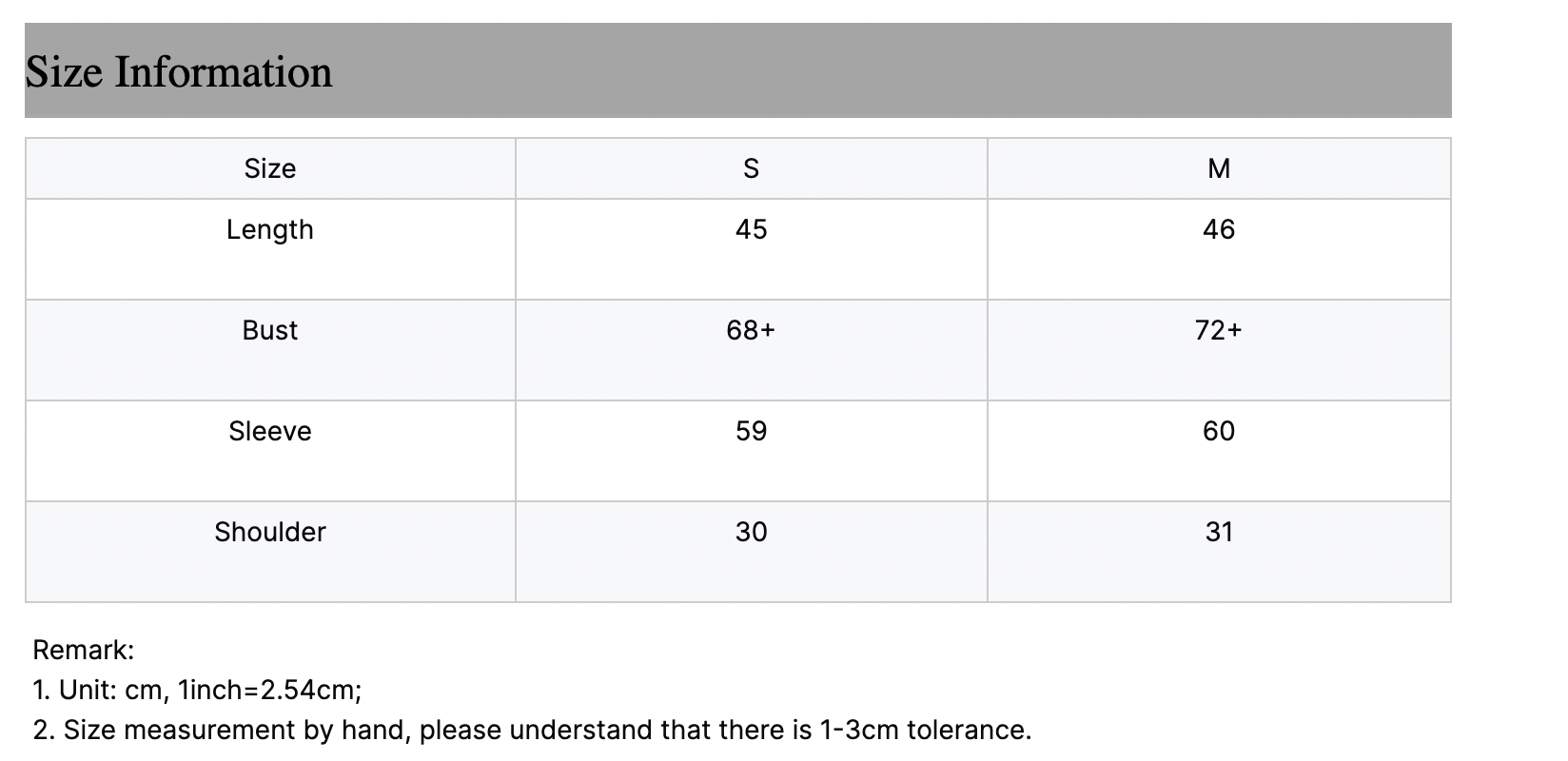Click the S size column header
The image size is (1568, 761).
[751, 168]
